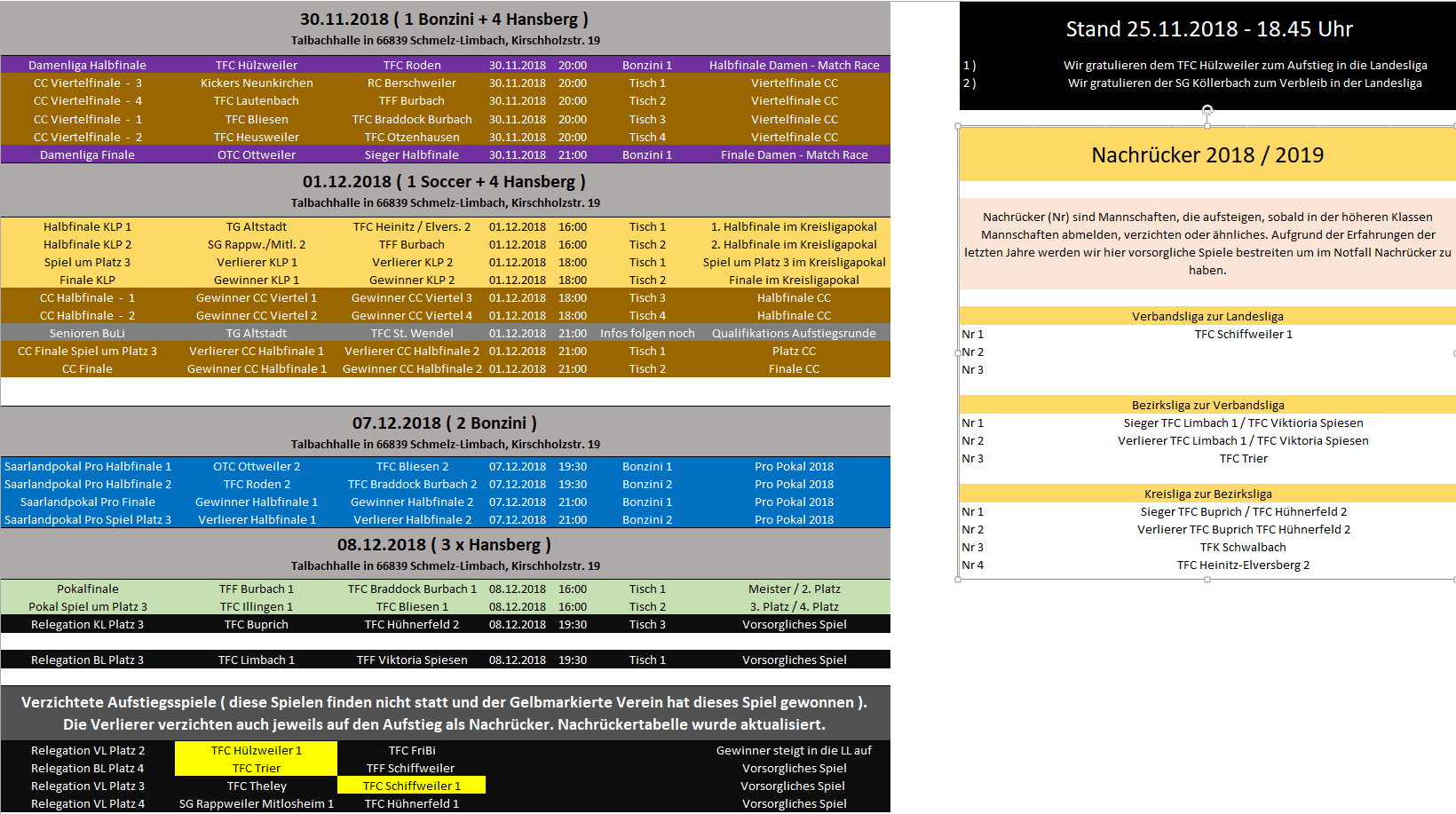Select the yellow-highlighted 'TFC Hülzweiler 1' cell
This screenshot has width=1456, height=814.
[x=256, y=750]
